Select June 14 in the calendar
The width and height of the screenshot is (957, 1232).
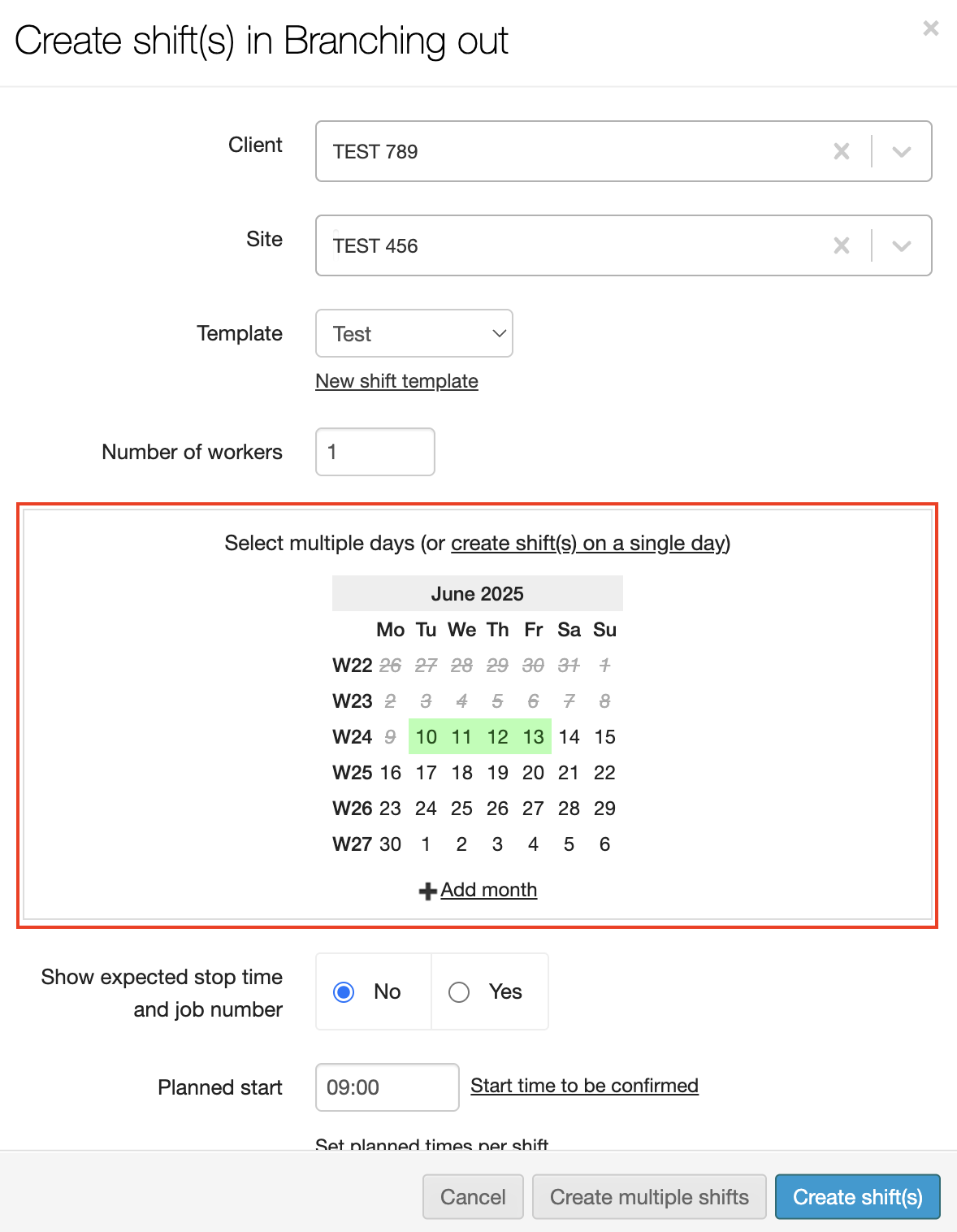pos(569,737)
